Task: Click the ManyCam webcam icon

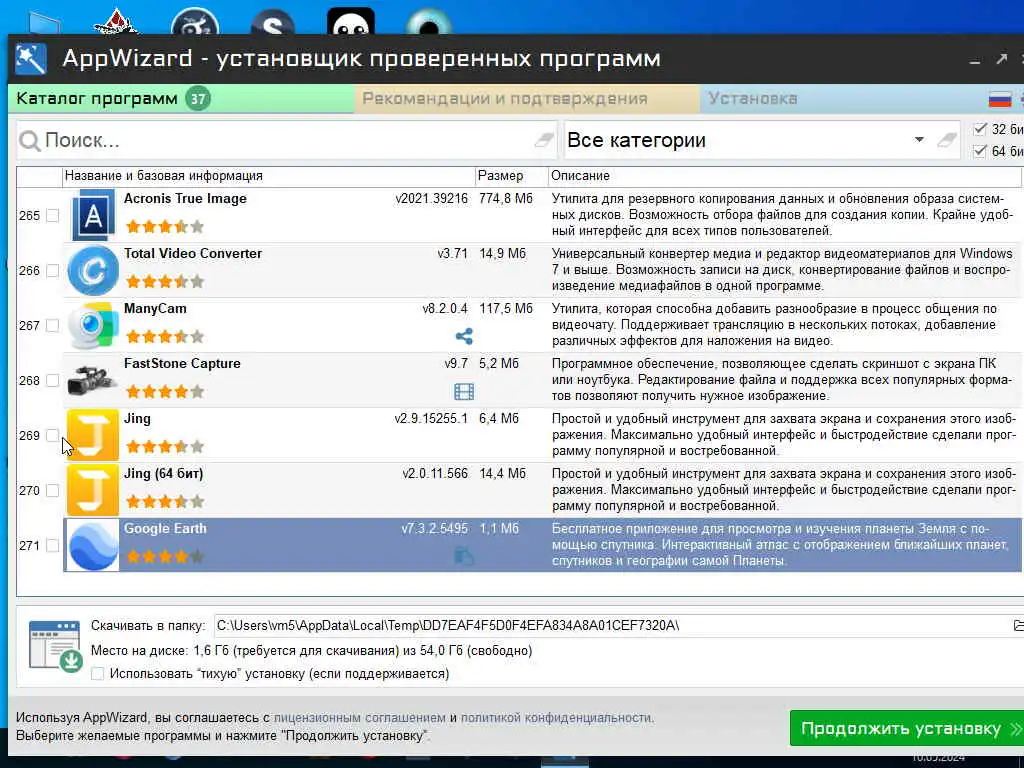Action: [x=93, y=325]
